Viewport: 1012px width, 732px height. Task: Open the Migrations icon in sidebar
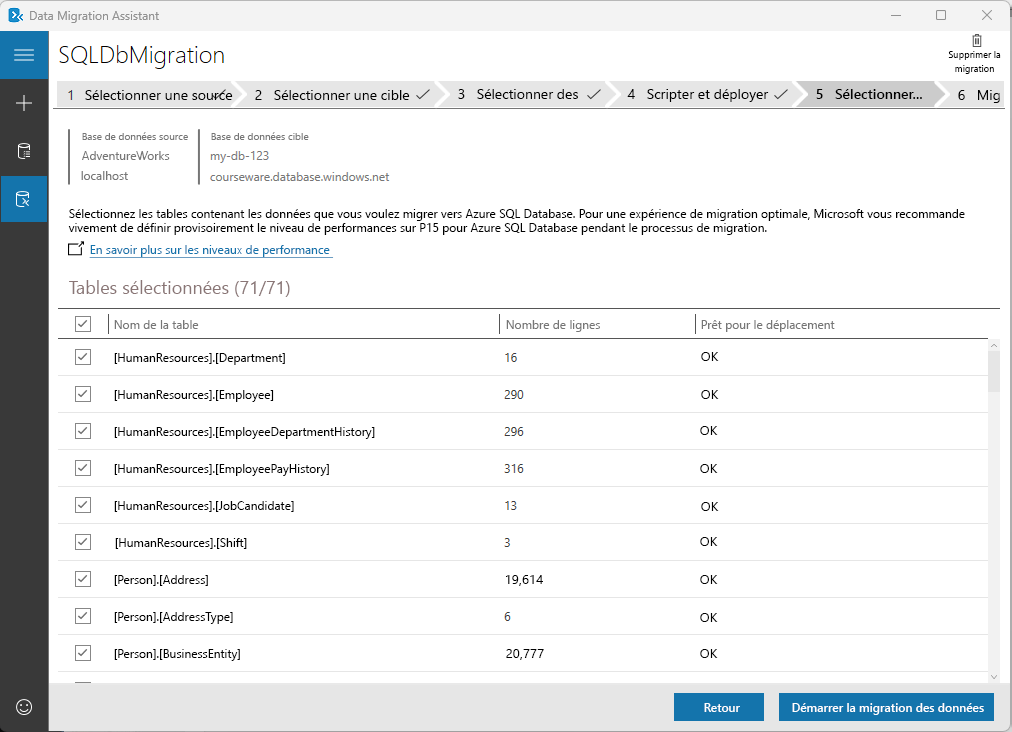tap(24, 199)
